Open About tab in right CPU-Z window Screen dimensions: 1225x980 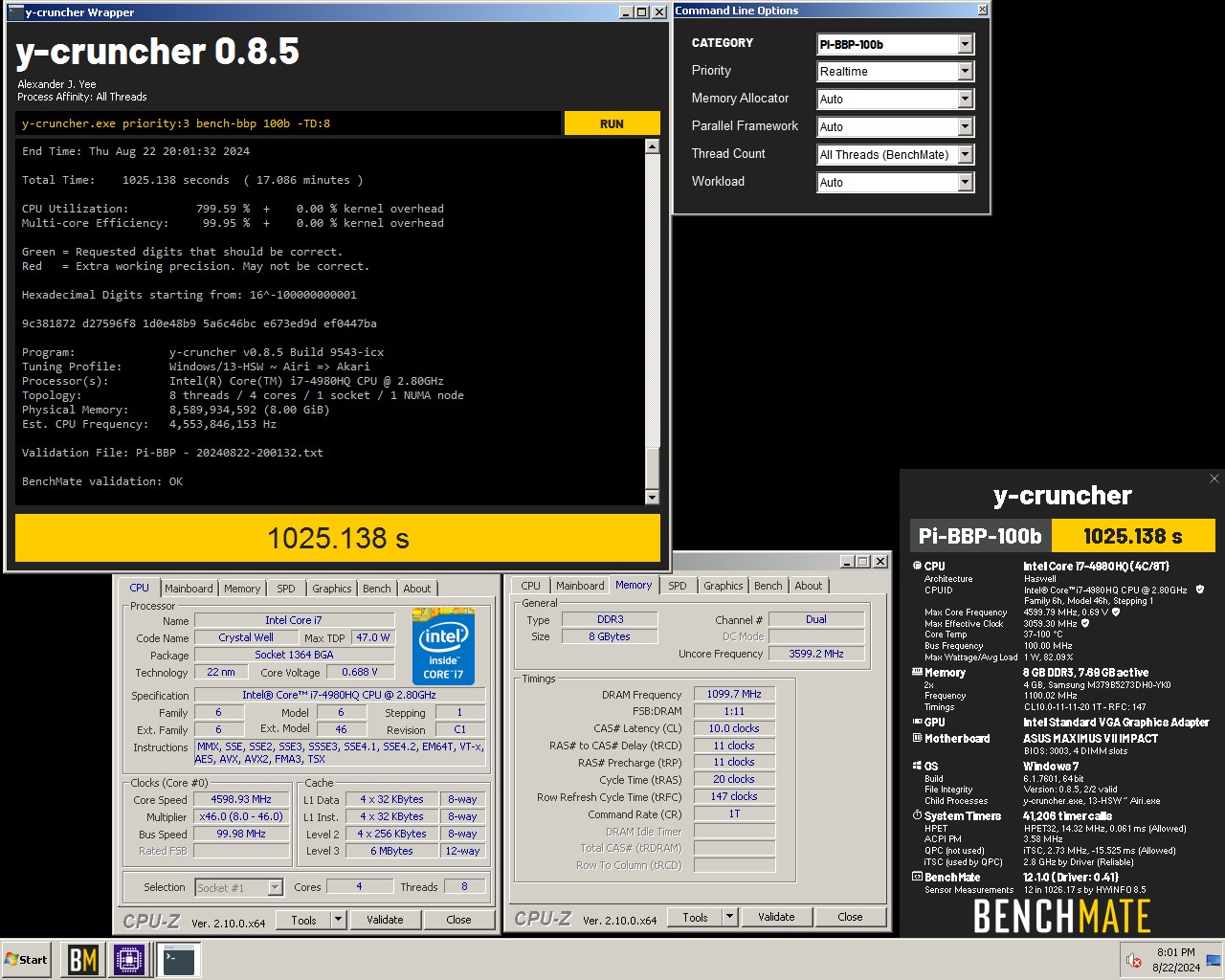coord(809,586)
